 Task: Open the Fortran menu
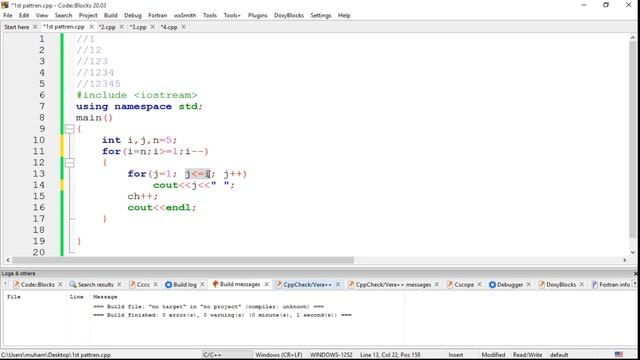coord(158,16)
